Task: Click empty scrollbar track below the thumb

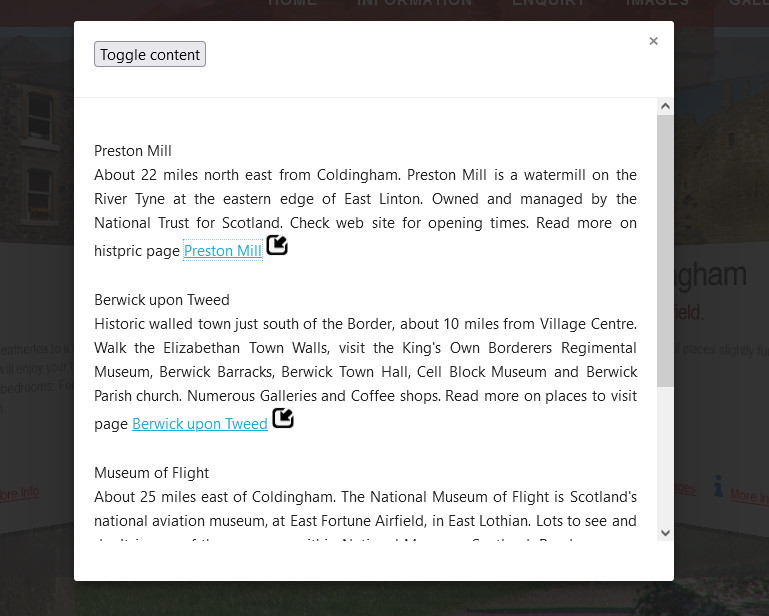Action: [x=665, y=460]
